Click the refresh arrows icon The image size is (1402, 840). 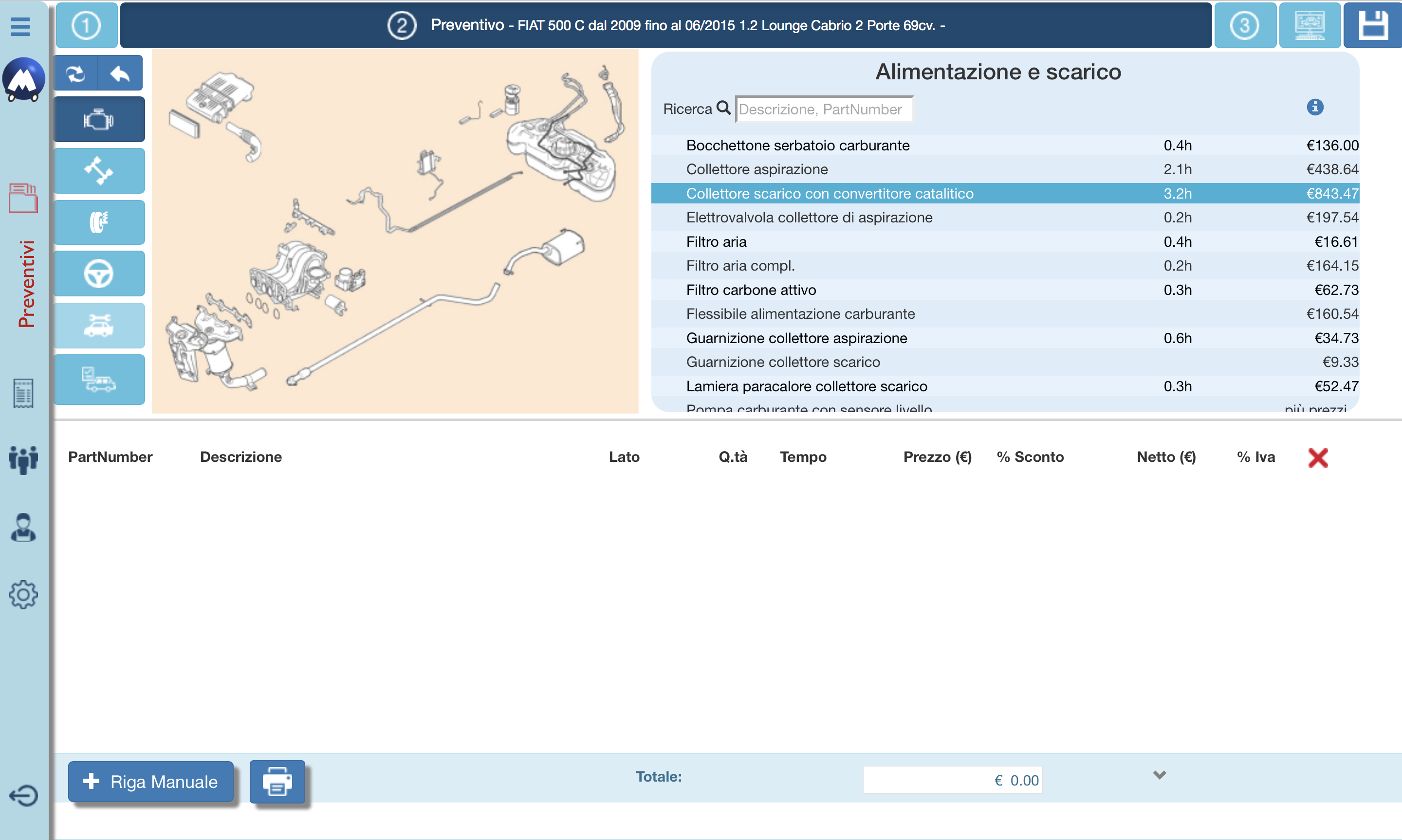coord(76,73)
